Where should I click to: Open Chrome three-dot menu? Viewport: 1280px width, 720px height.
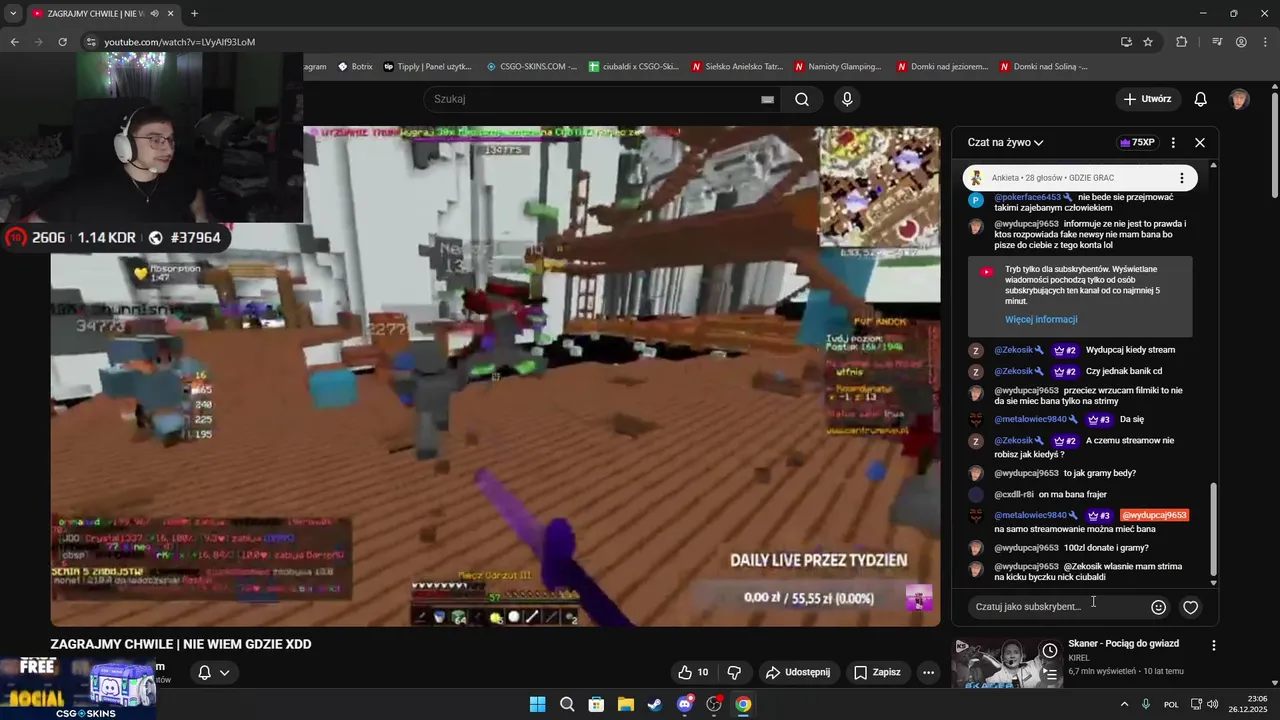pyautogui.click(x=1264, y=42)
